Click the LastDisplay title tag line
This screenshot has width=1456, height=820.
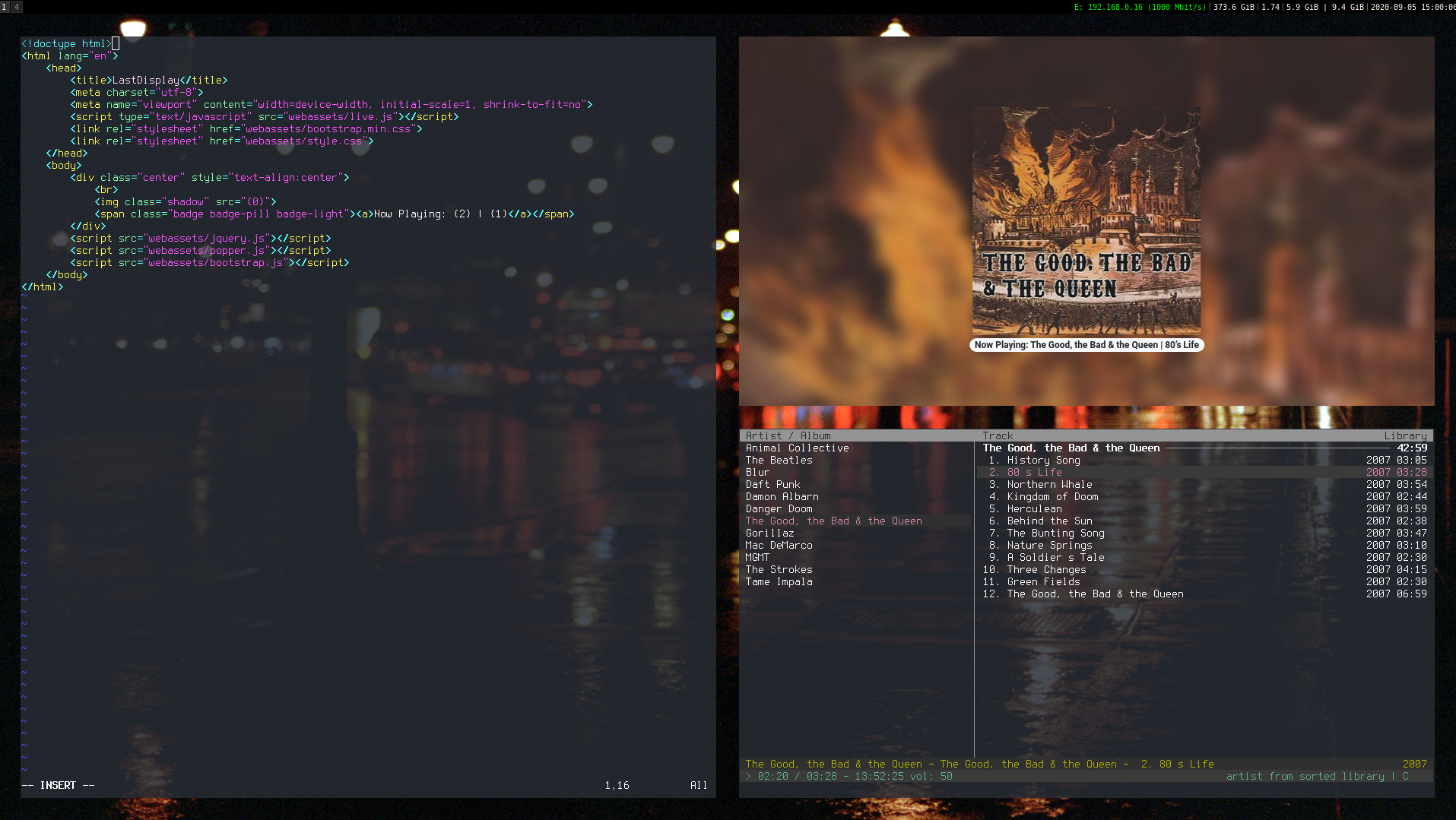(149, 81)
